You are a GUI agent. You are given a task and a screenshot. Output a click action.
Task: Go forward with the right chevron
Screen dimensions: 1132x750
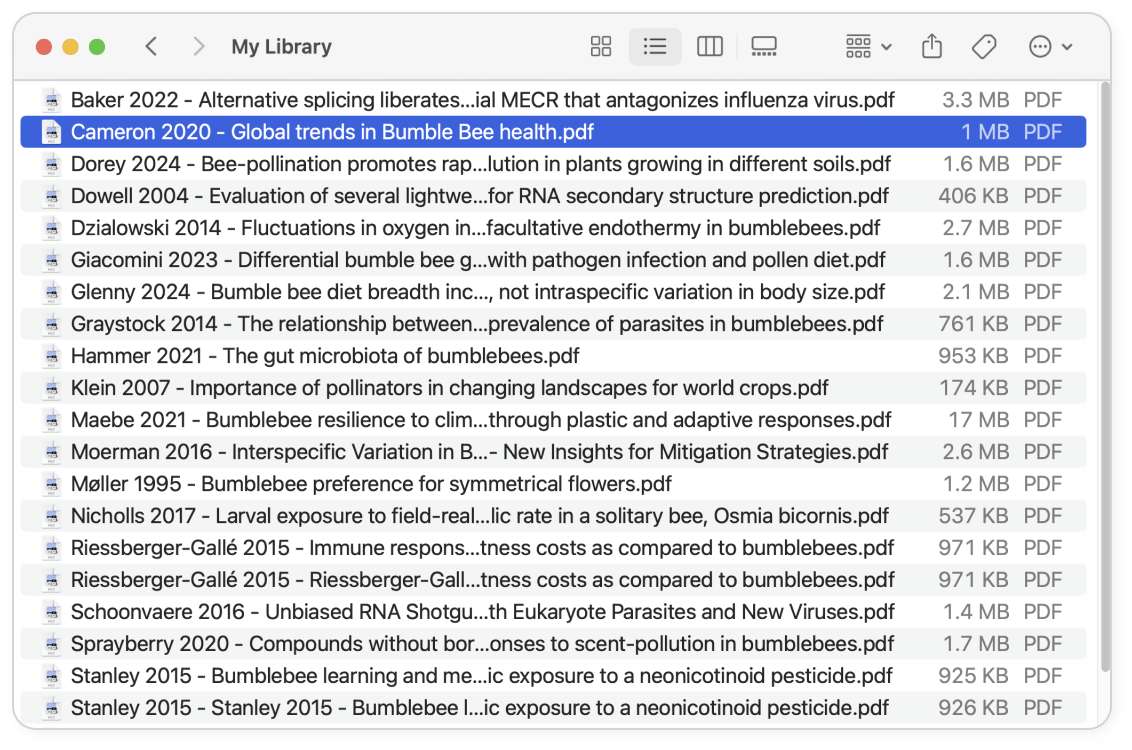199,47
